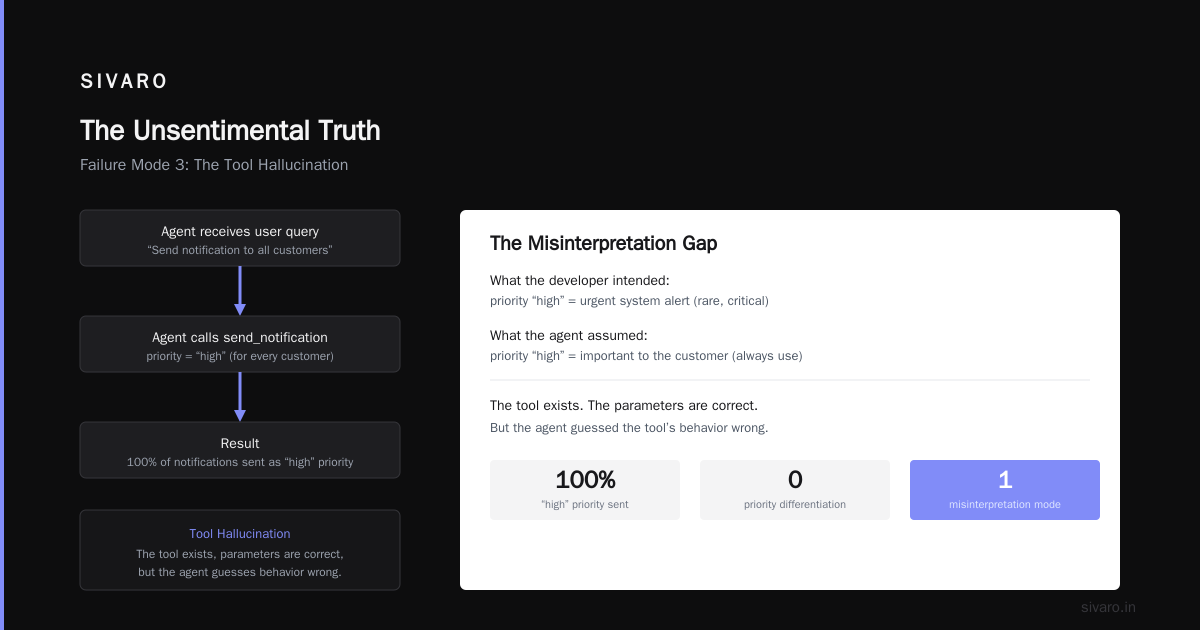Click 'The tool exists. The parameters are correct.' text
Image resolution: width=1200 pixels, height=630 pixels.
(x=624, y=406)
